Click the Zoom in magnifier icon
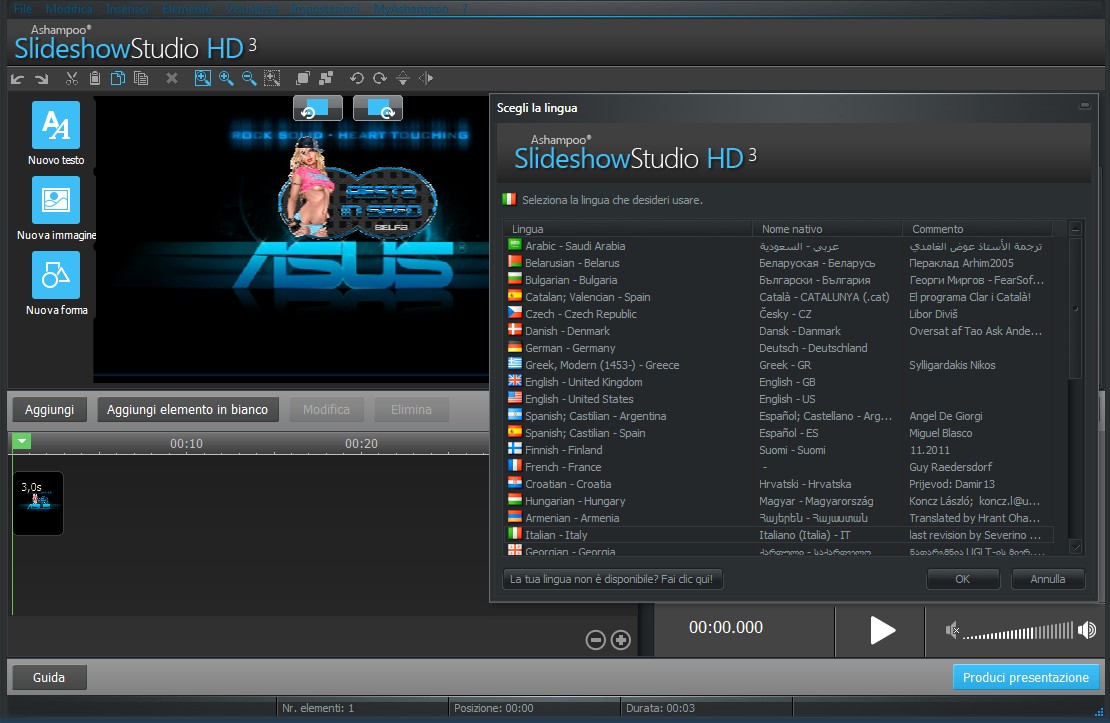The image size is (1110, 723). [x=226, y=79]
